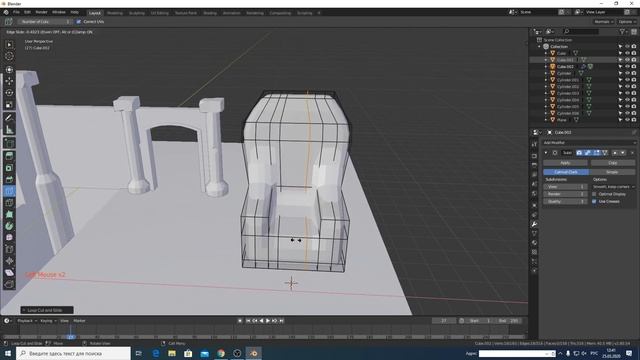Screen dimensions: 640x360
Task: Hide Cylinder.003 using its eye icon
Action: click(x=627, y=93)
